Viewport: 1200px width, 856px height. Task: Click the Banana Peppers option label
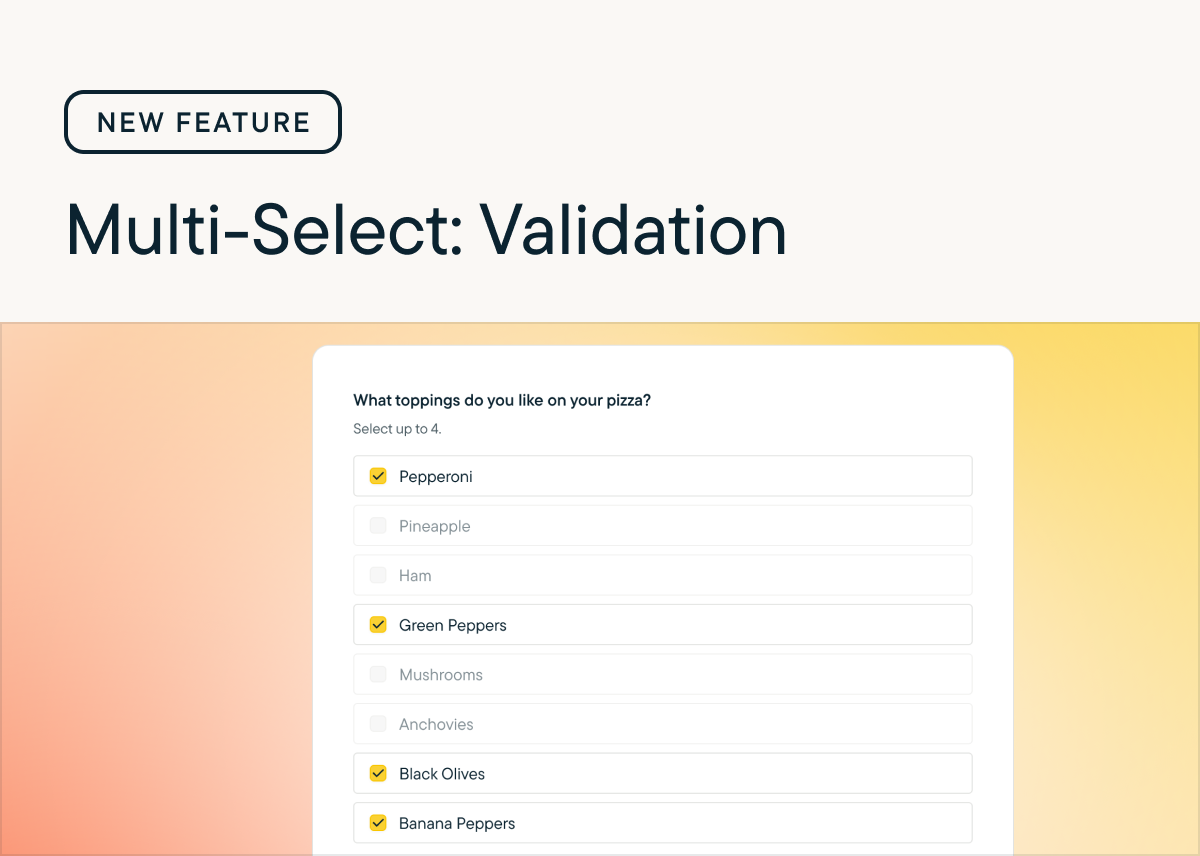tap(457, 824)
